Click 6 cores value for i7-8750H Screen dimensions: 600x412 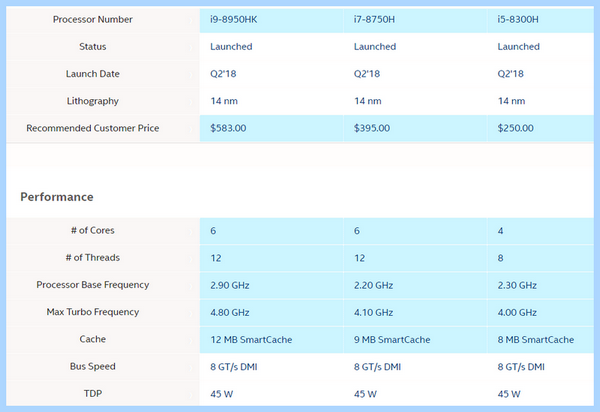pos(357,231)
